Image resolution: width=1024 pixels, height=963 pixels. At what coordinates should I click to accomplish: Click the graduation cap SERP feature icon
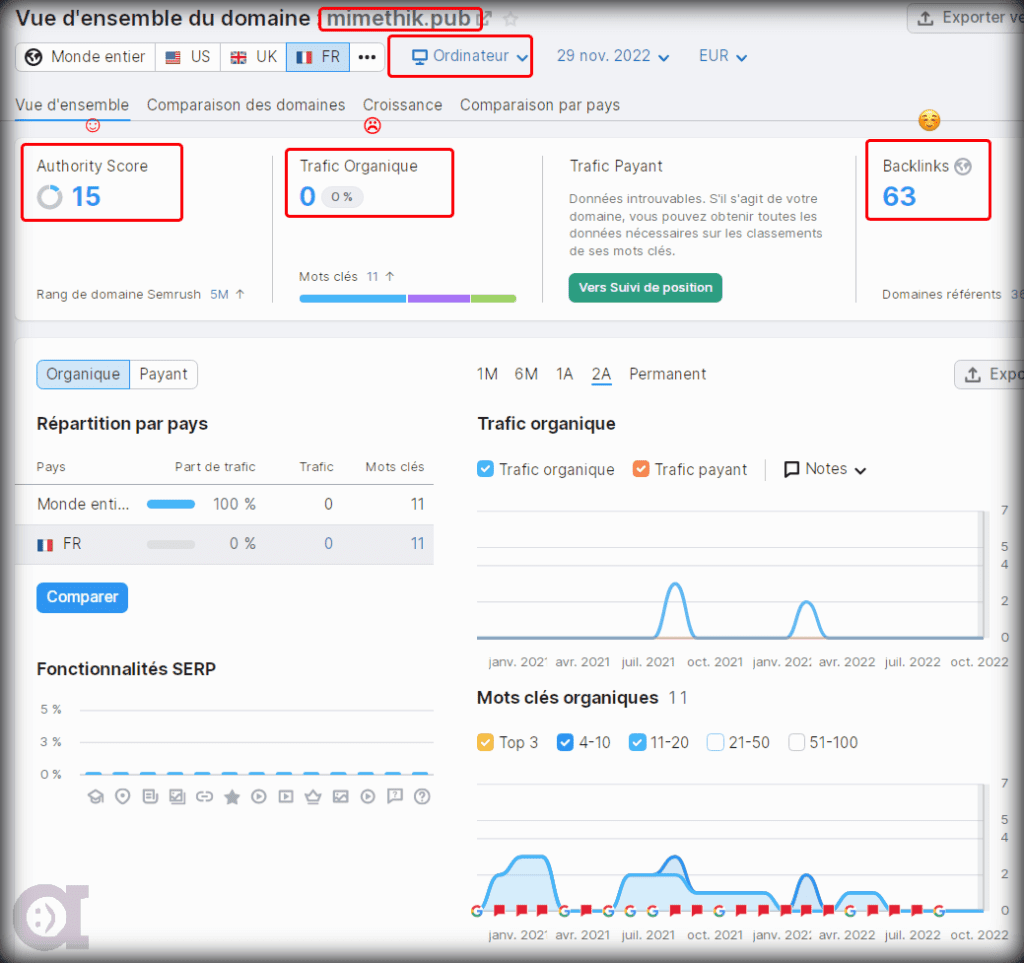(x=96, y=797)
